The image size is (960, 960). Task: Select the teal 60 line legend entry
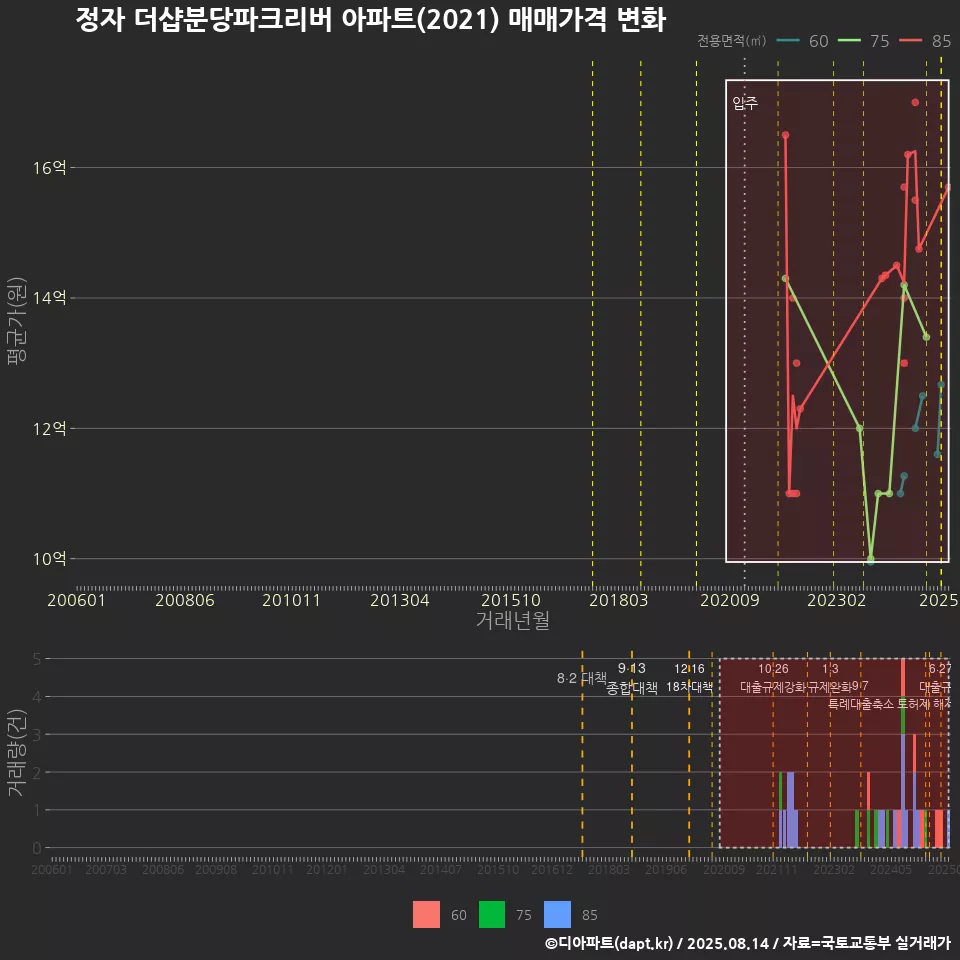click(x=803, y=41)
